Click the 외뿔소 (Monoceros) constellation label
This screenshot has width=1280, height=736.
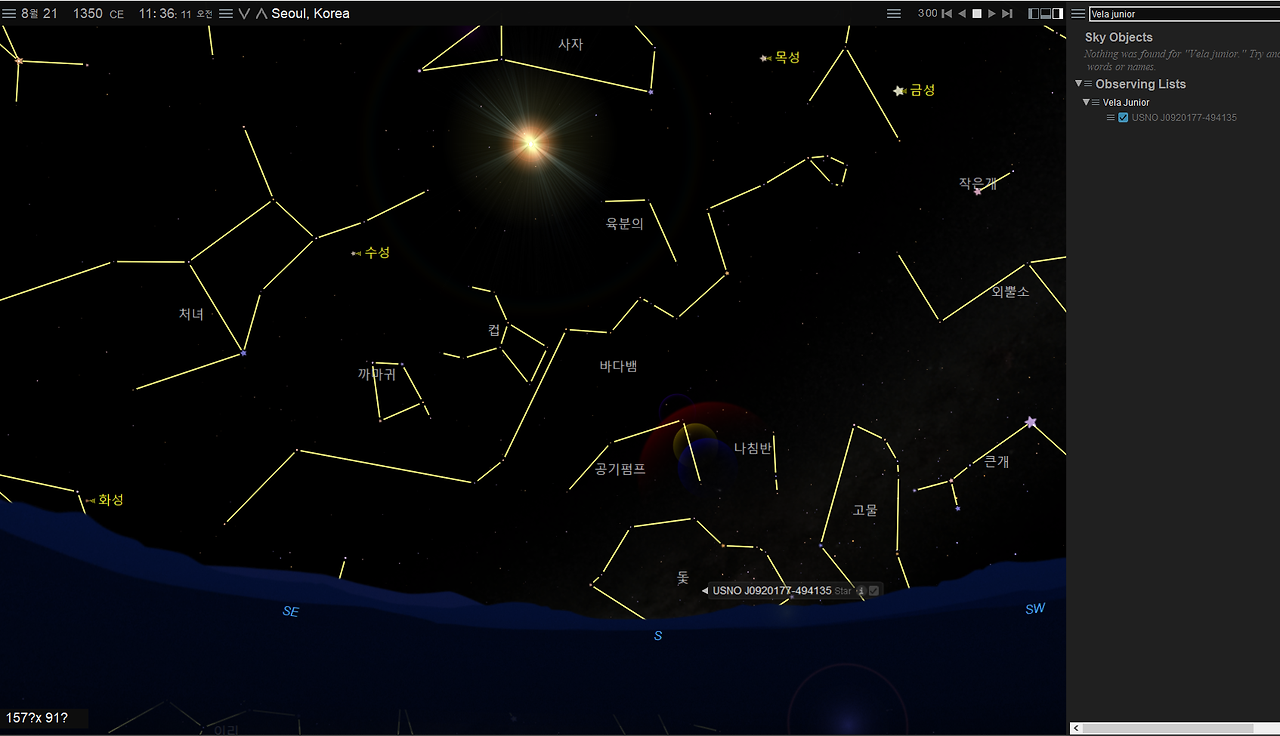pos(1010,291)
